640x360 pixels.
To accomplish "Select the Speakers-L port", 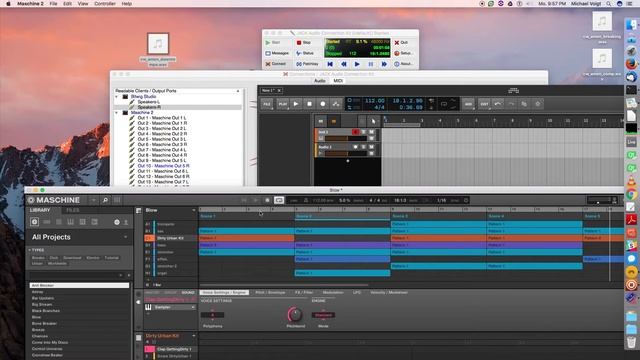I will click(149, 102).
